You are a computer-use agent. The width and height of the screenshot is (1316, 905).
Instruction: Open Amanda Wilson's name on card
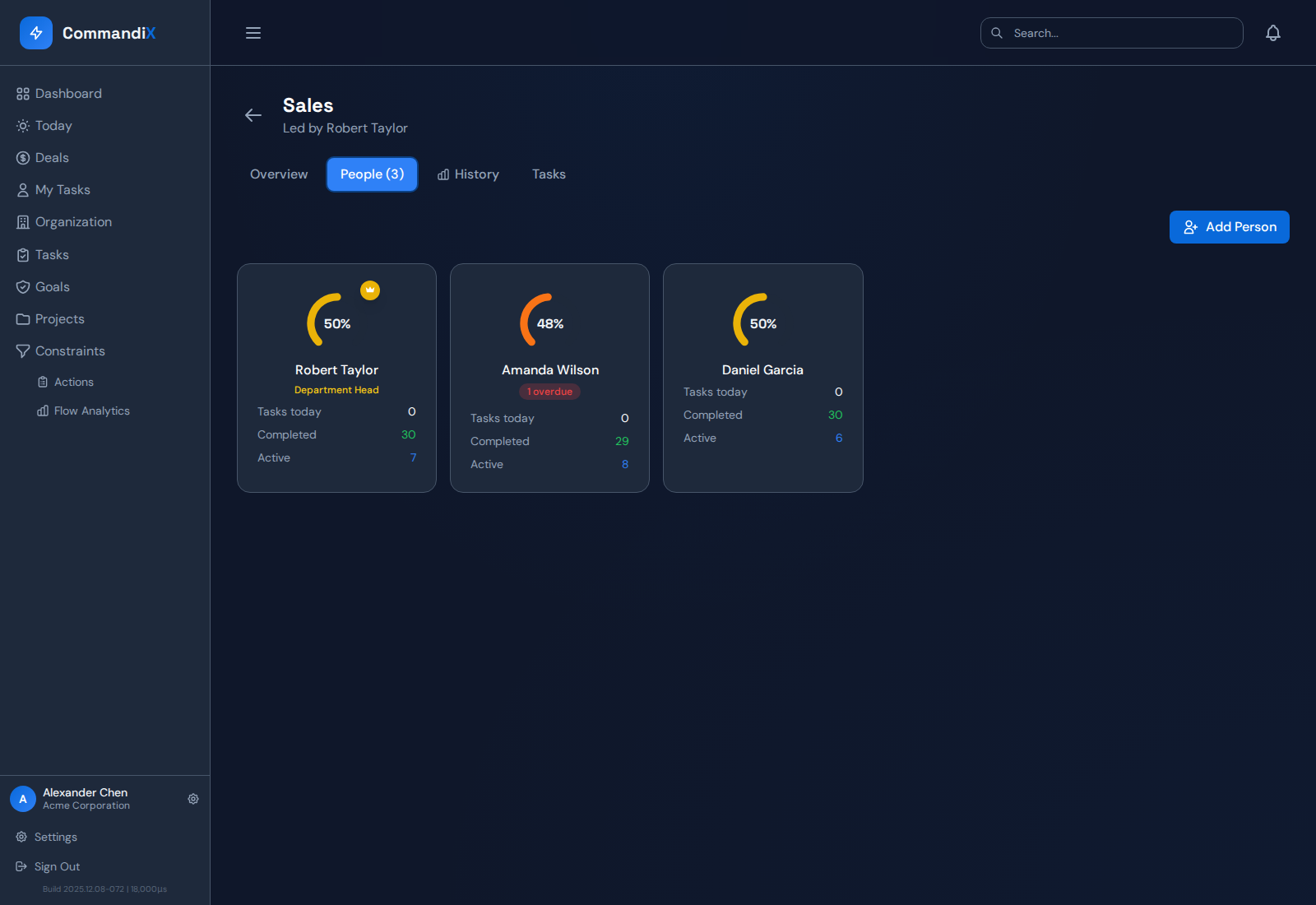click(x=550, y=370)
